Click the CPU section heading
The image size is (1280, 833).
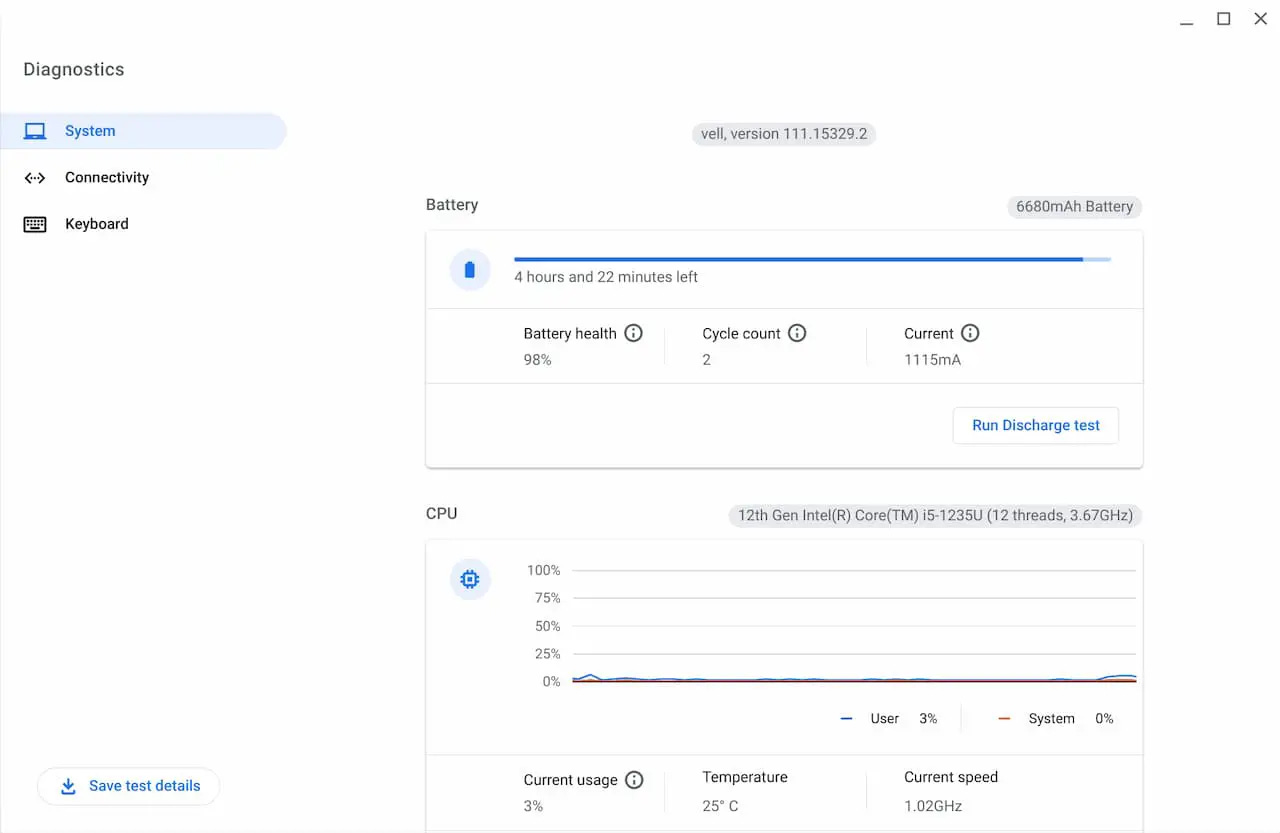click(x=441, y=513)
